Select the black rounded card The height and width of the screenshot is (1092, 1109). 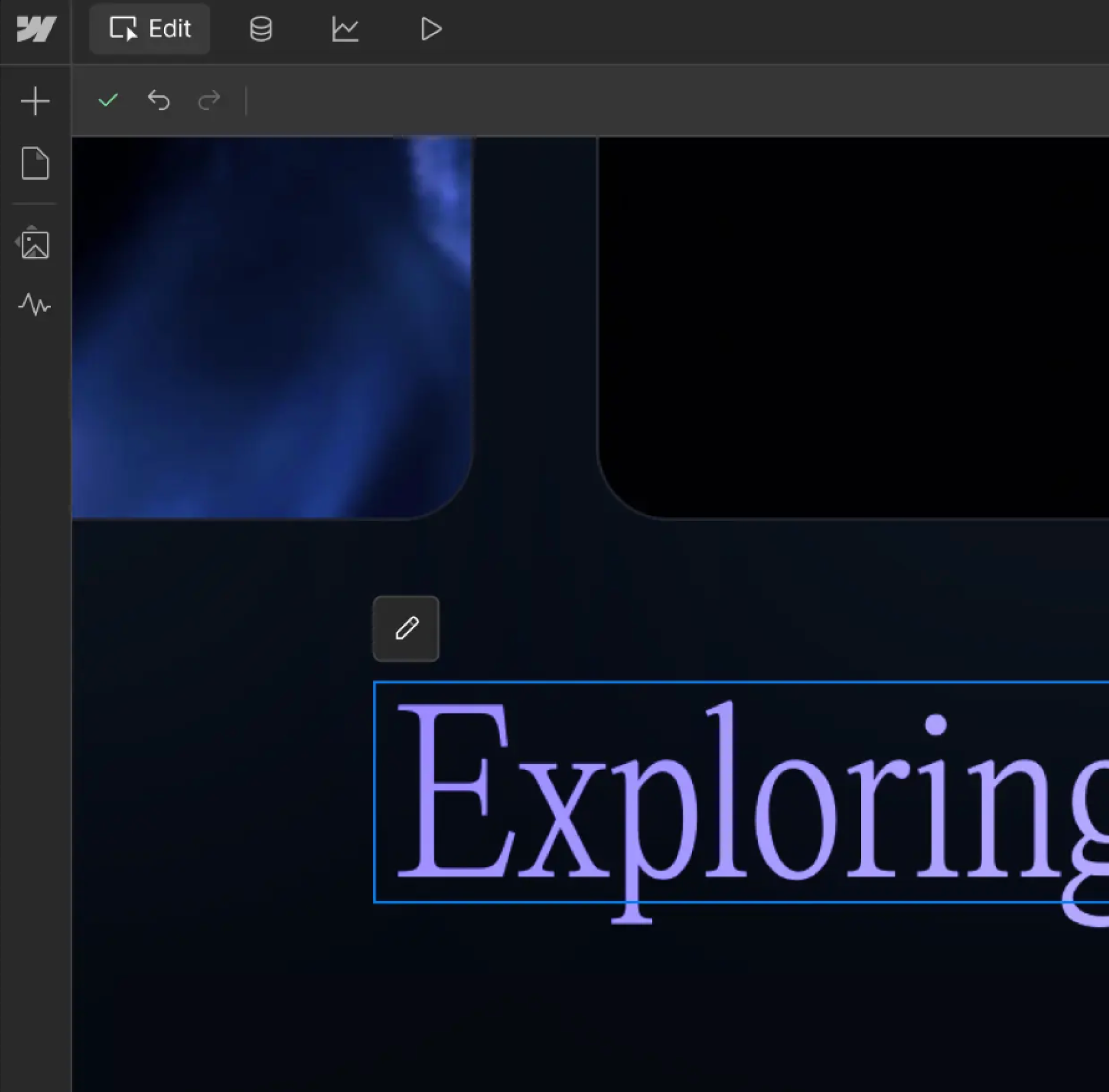click(855, 326)
